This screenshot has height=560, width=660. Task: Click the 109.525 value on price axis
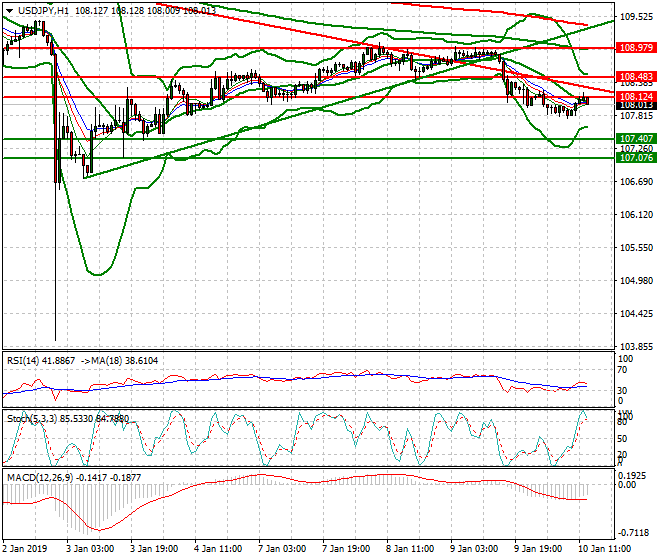click(637, 17)
